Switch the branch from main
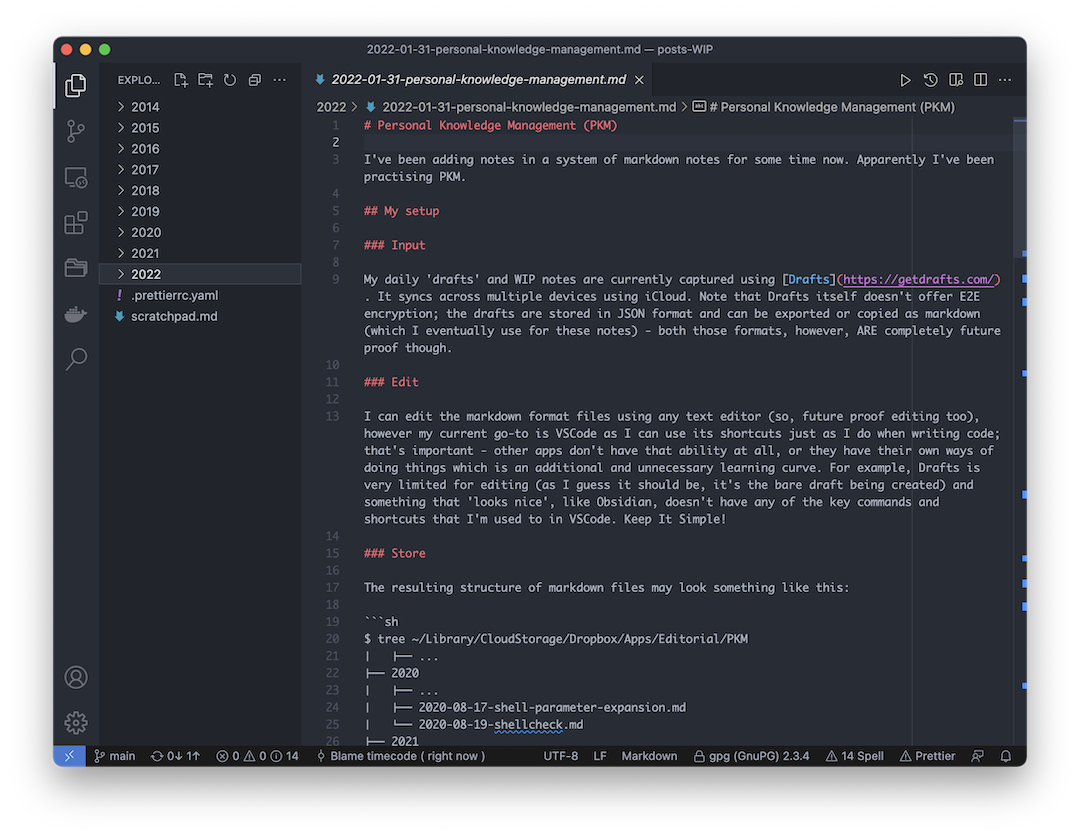 point(114,756)
